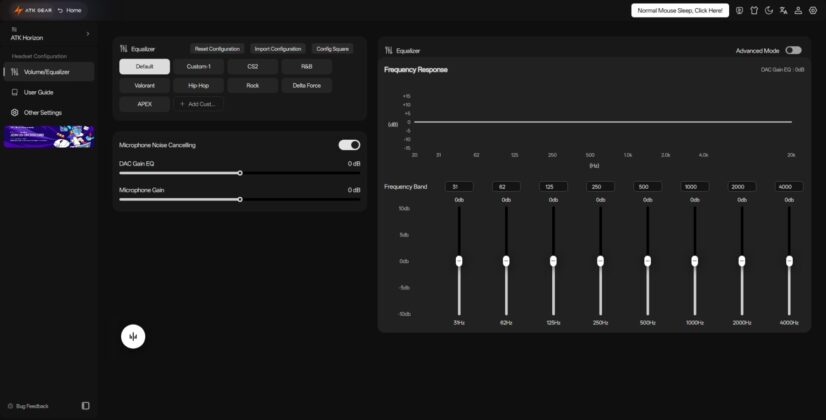Select the Custom-1 equalizer preset
This screenshot has width=826, height=420.
click(x=199, y=66)
